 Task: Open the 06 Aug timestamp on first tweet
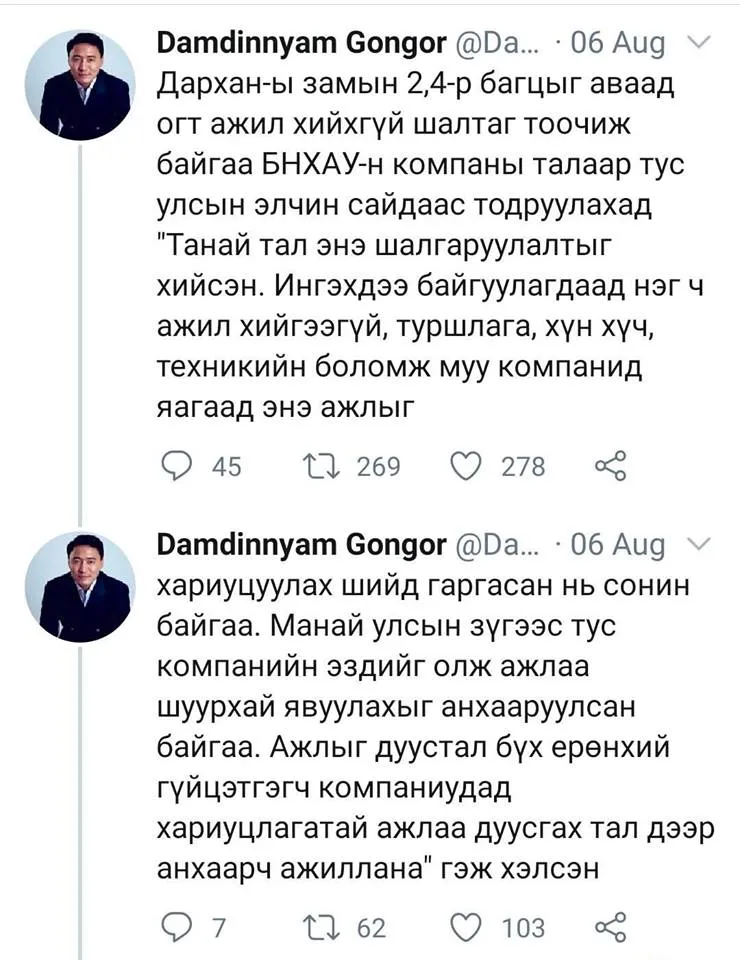(x=618, y=43)
